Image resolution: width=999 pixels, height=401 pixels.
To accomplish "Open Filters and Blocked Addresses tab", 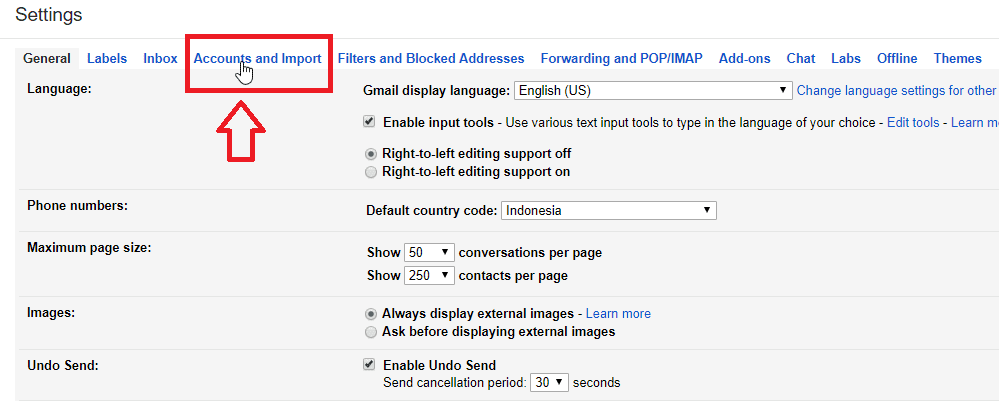I will (431, 59).
